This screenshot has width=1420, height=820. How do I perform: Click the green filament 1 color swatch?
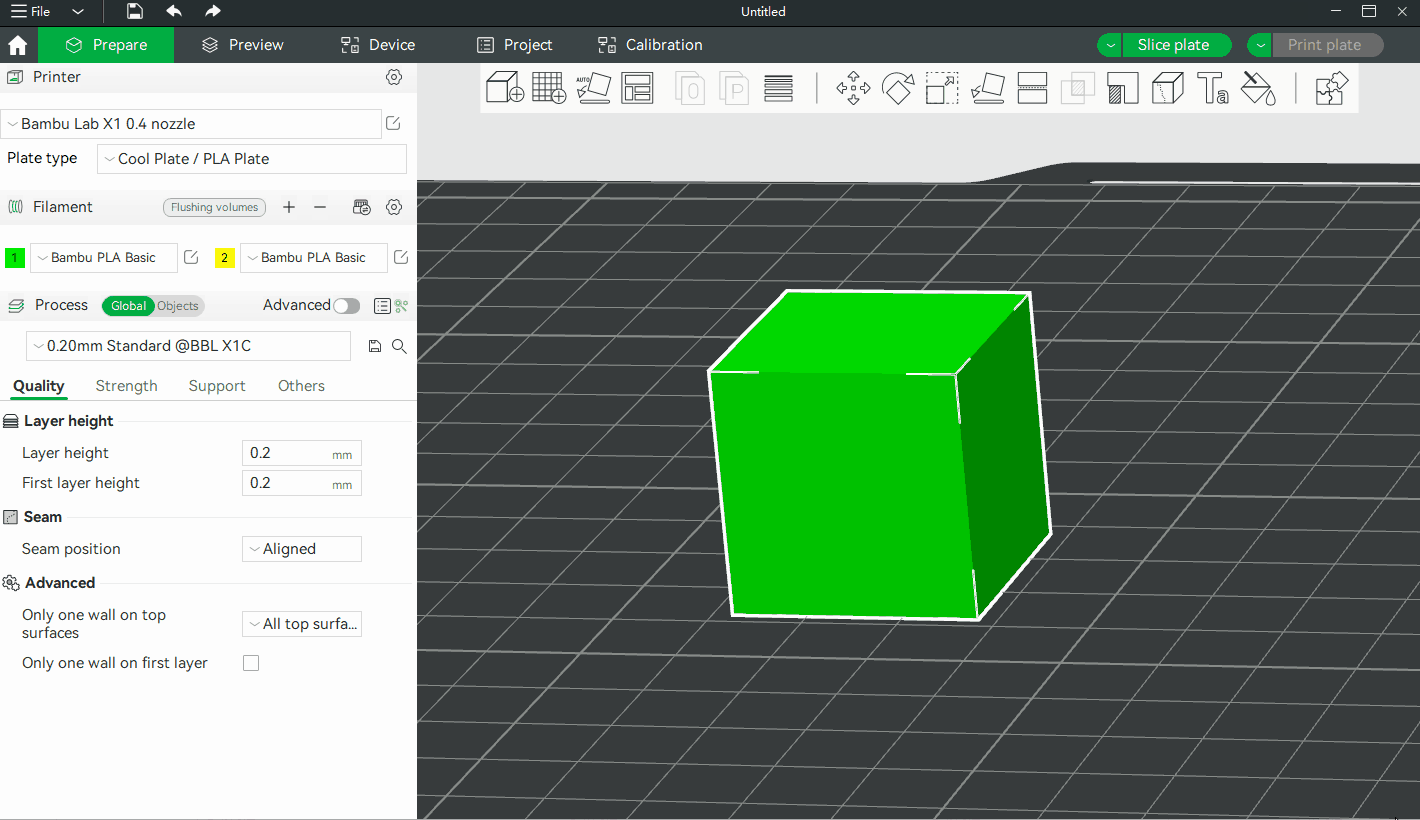pos(15,258)
